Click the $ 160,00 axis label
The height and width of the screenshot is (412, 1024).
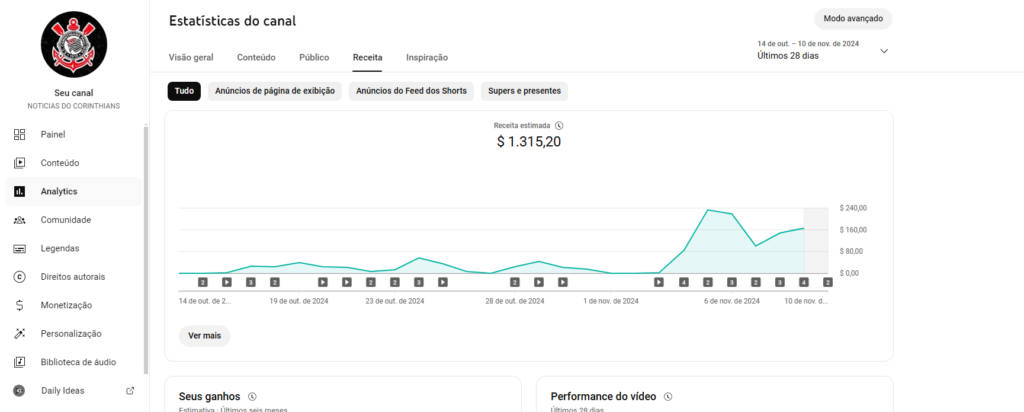[x=853, y=230]
